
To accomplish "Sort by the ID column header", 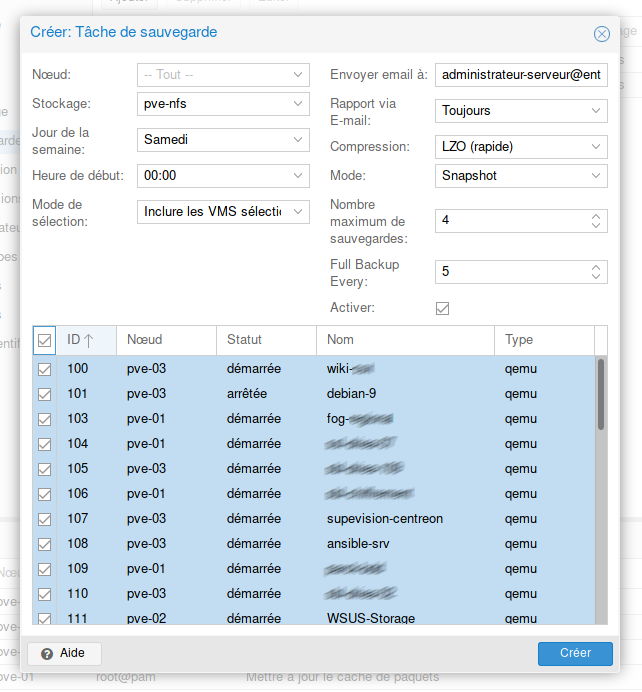I will 86,340.
